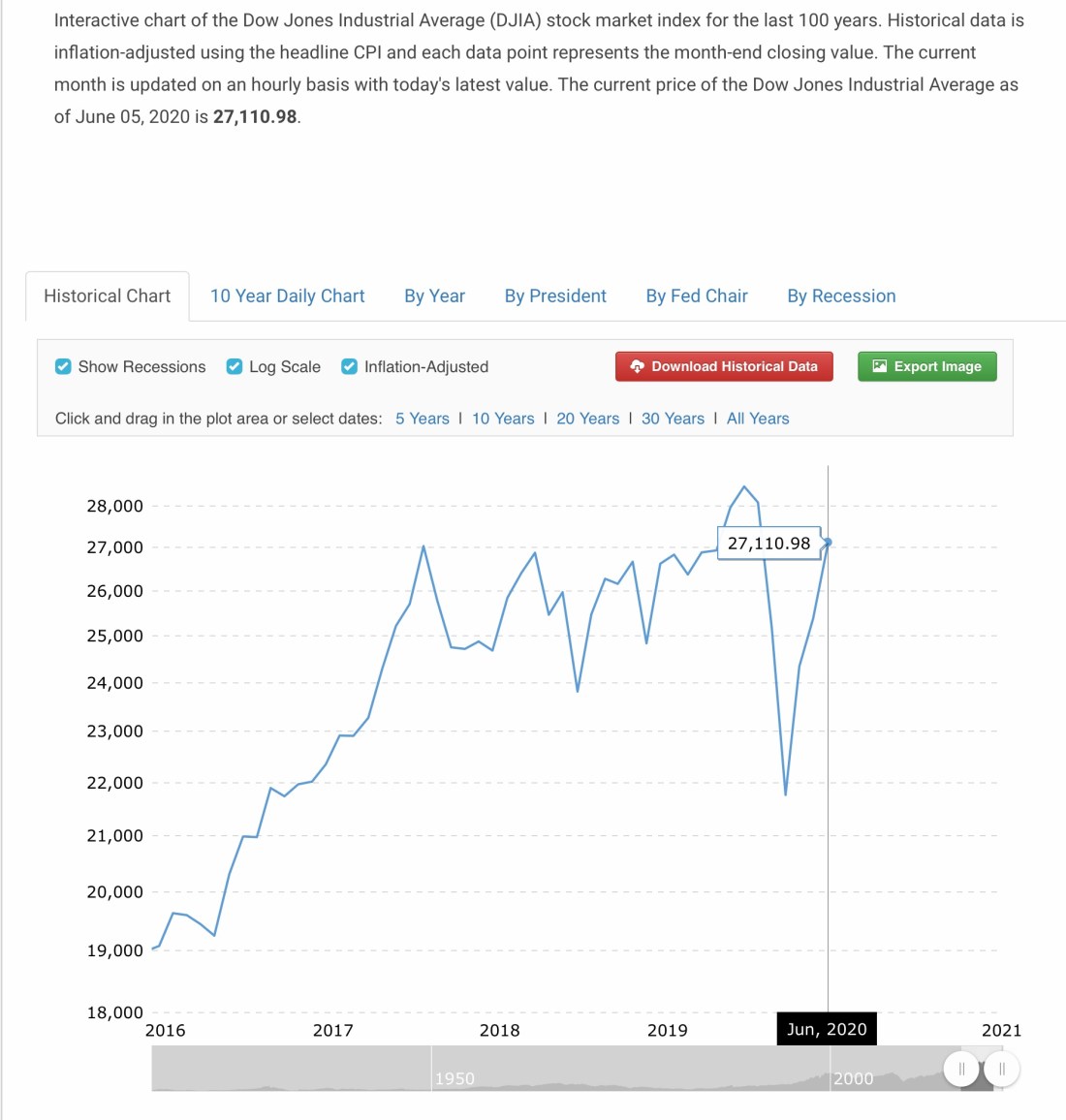Open the 10 Year Daily Chart tab
Image resolution: width=1066 pixels, height=1120 pixels.
pos(288,296)
